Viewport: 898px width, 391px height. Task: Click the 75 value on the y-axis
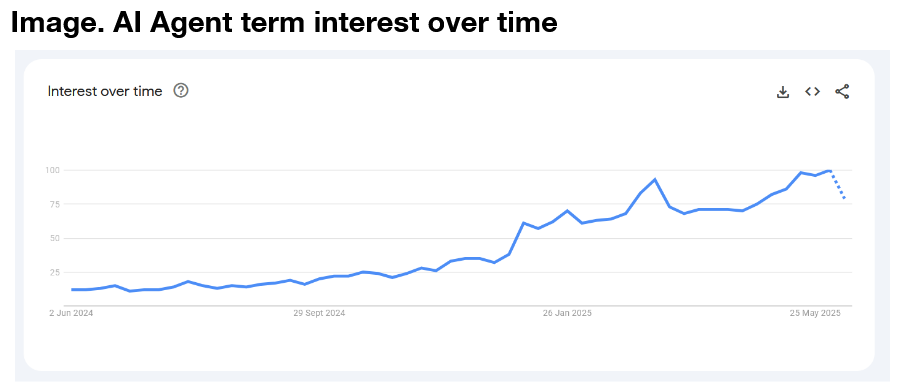[x=55, y=204]
